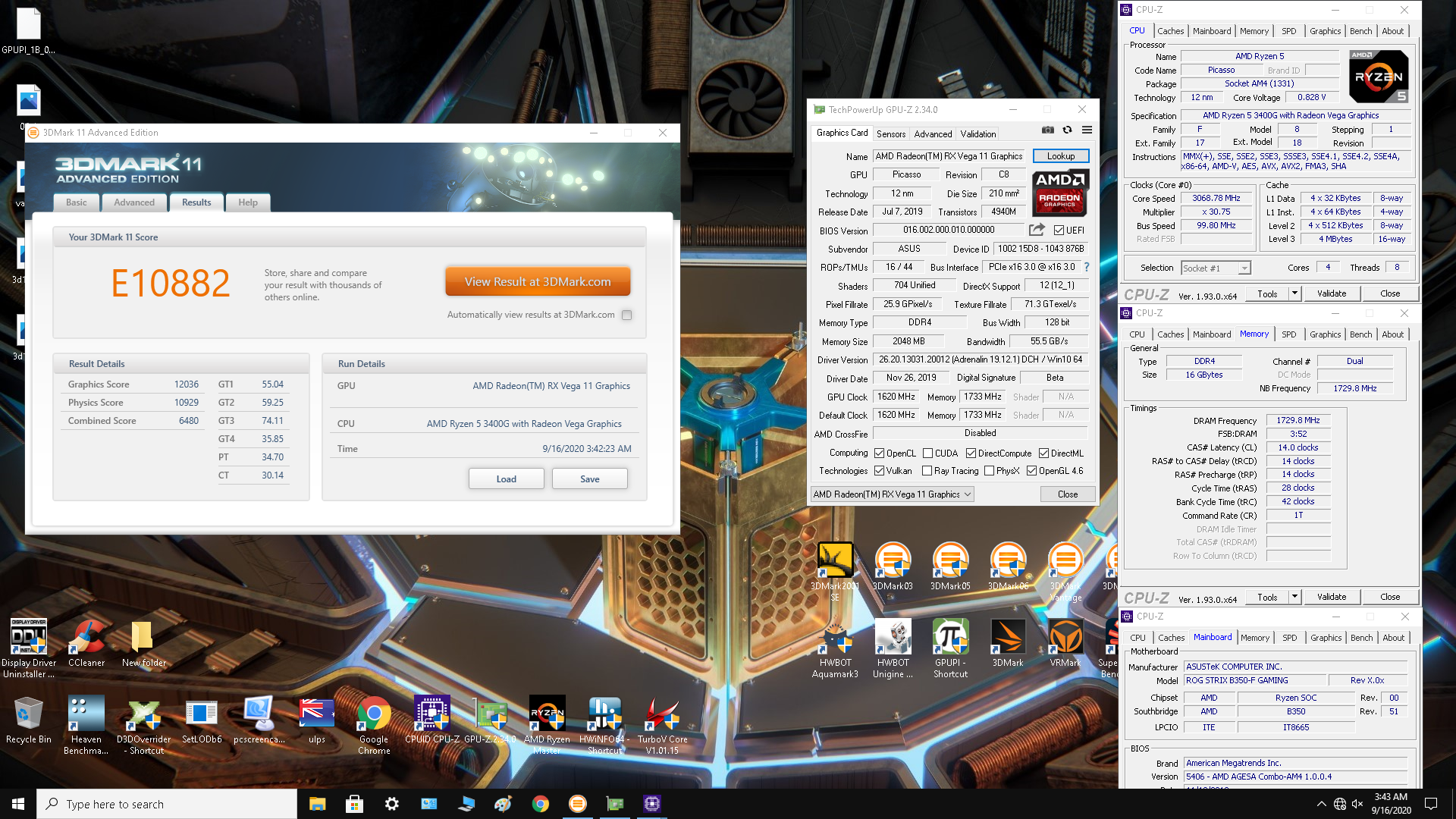The image size is (1456, 819).
Task: Open 3DMark06 desktop shortcut
Action: pos(1008,566)
